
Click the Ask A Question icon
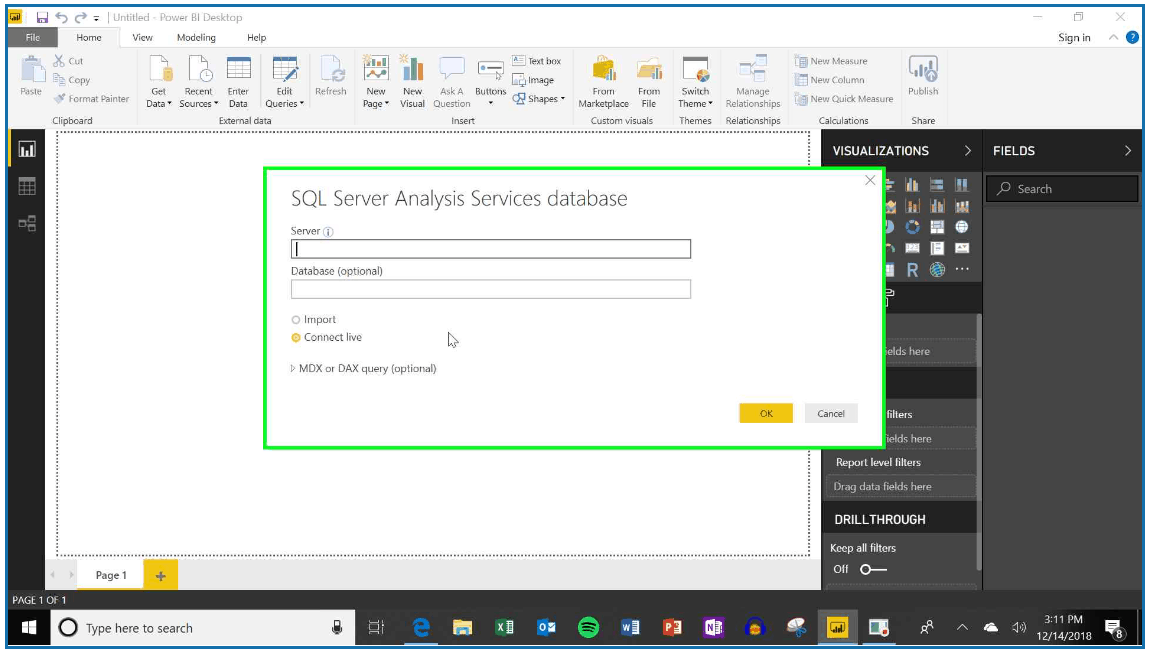[451, 70]
